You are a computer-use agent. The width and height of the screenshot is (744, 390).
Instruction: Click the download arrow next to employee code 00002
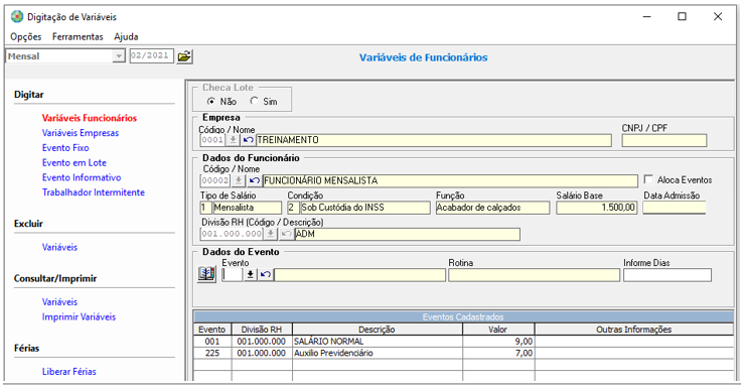[x=239, y=181]
